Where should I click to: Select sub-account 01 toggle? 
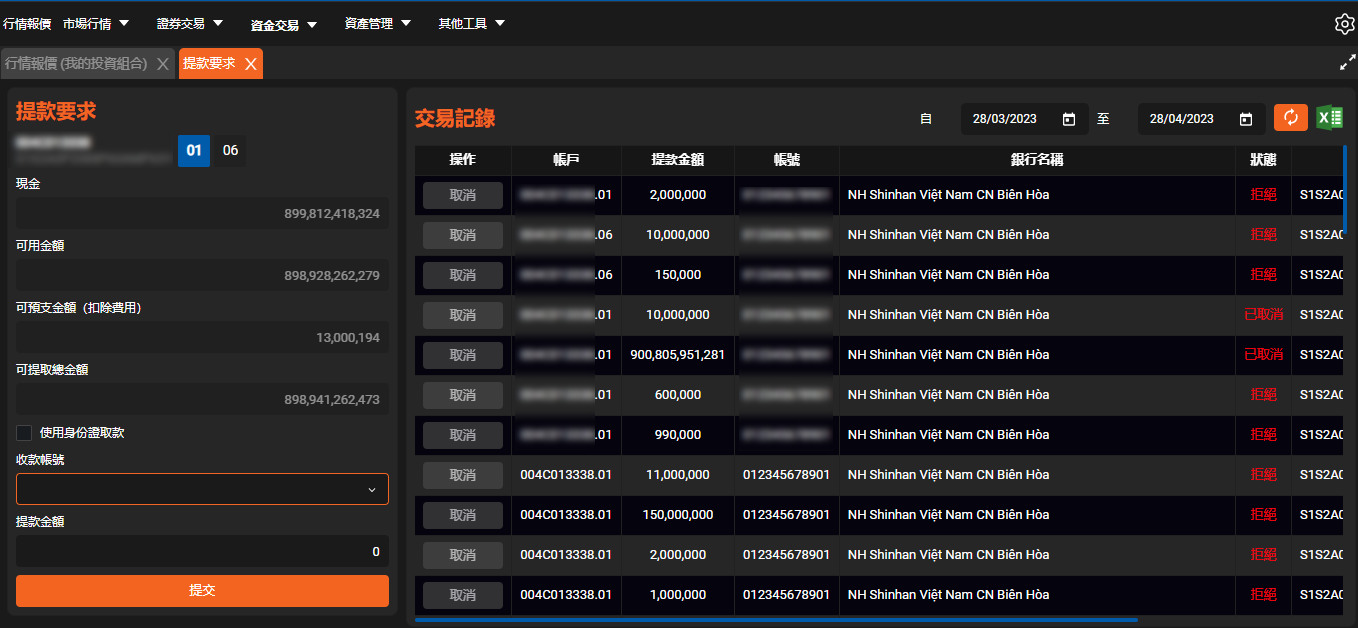(194, 151)
